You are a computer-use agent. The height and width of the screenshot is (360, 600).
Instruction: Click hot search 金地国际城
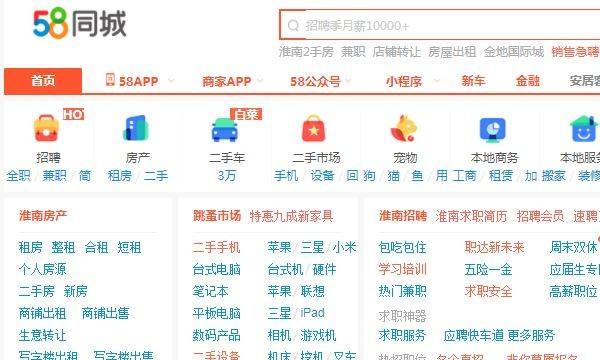pyautogui.click(x=514, y=52)
